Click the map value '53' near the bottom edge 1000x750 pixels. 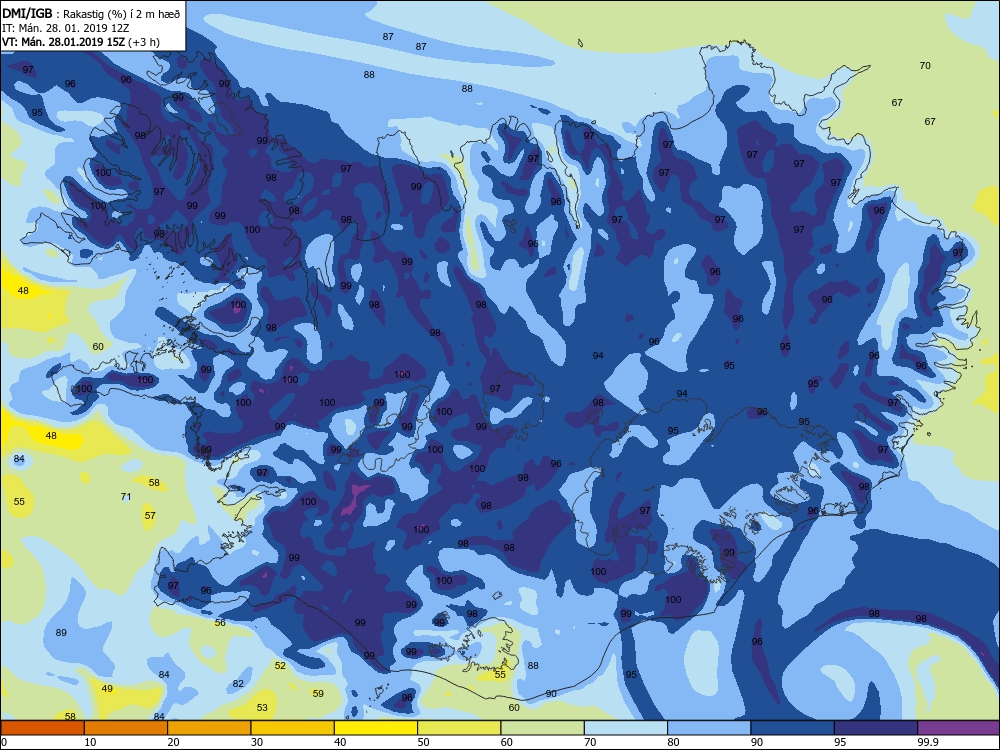tap(262, 707)
